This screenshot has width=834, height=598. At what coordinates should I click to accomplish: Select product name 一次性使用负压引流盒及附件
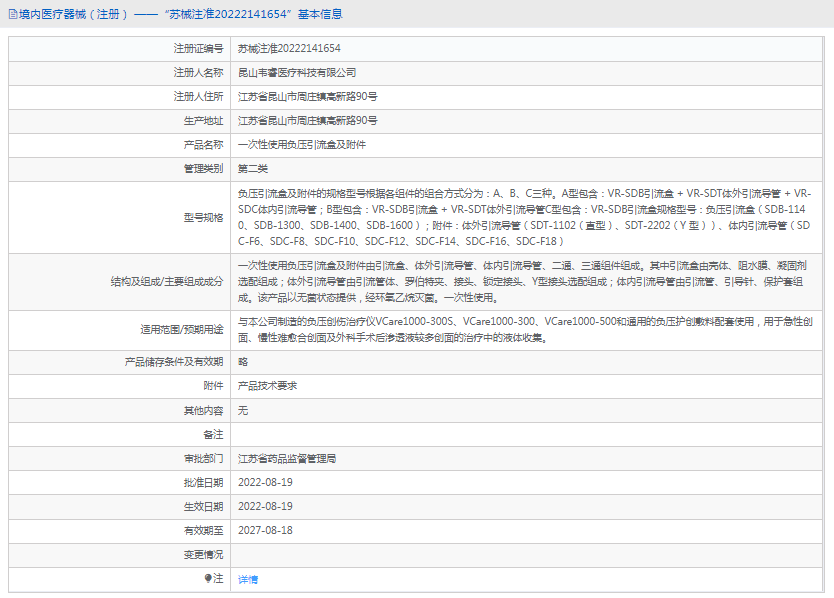(302, 145)
